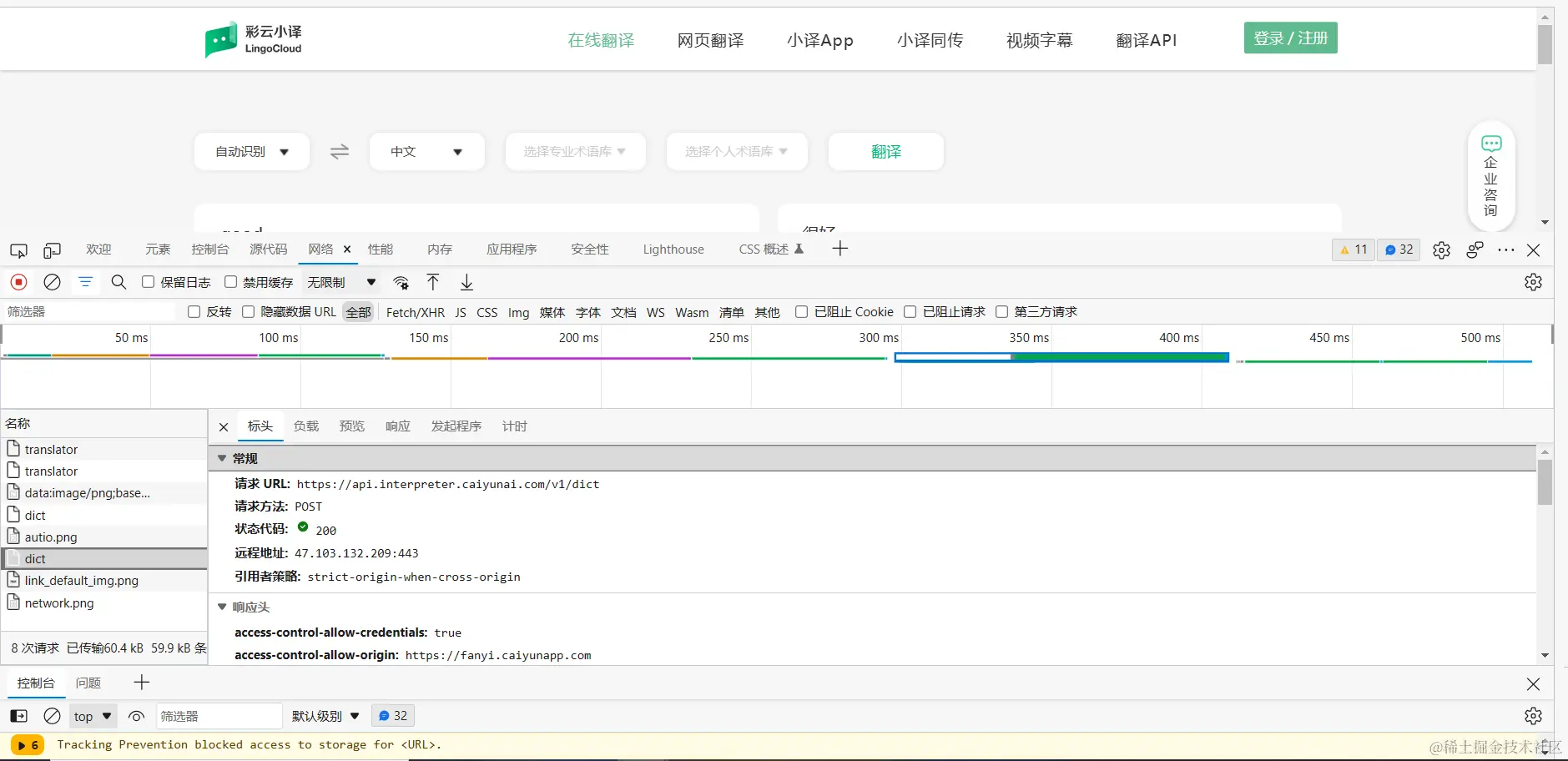The width and height of the screenshot is (1568, 761).
Task: Switch to 元素 DevTools tab
Action: tap(158, 249)
